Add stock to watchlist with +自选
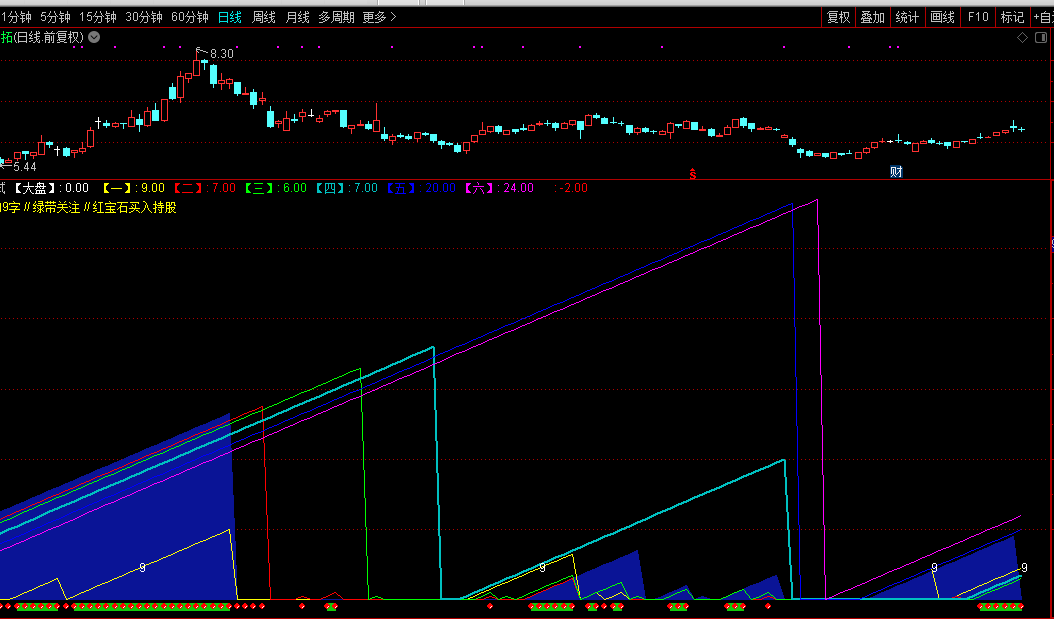Image resolution: width=1054 pixels, height=619 pixels. (1042, 17)
